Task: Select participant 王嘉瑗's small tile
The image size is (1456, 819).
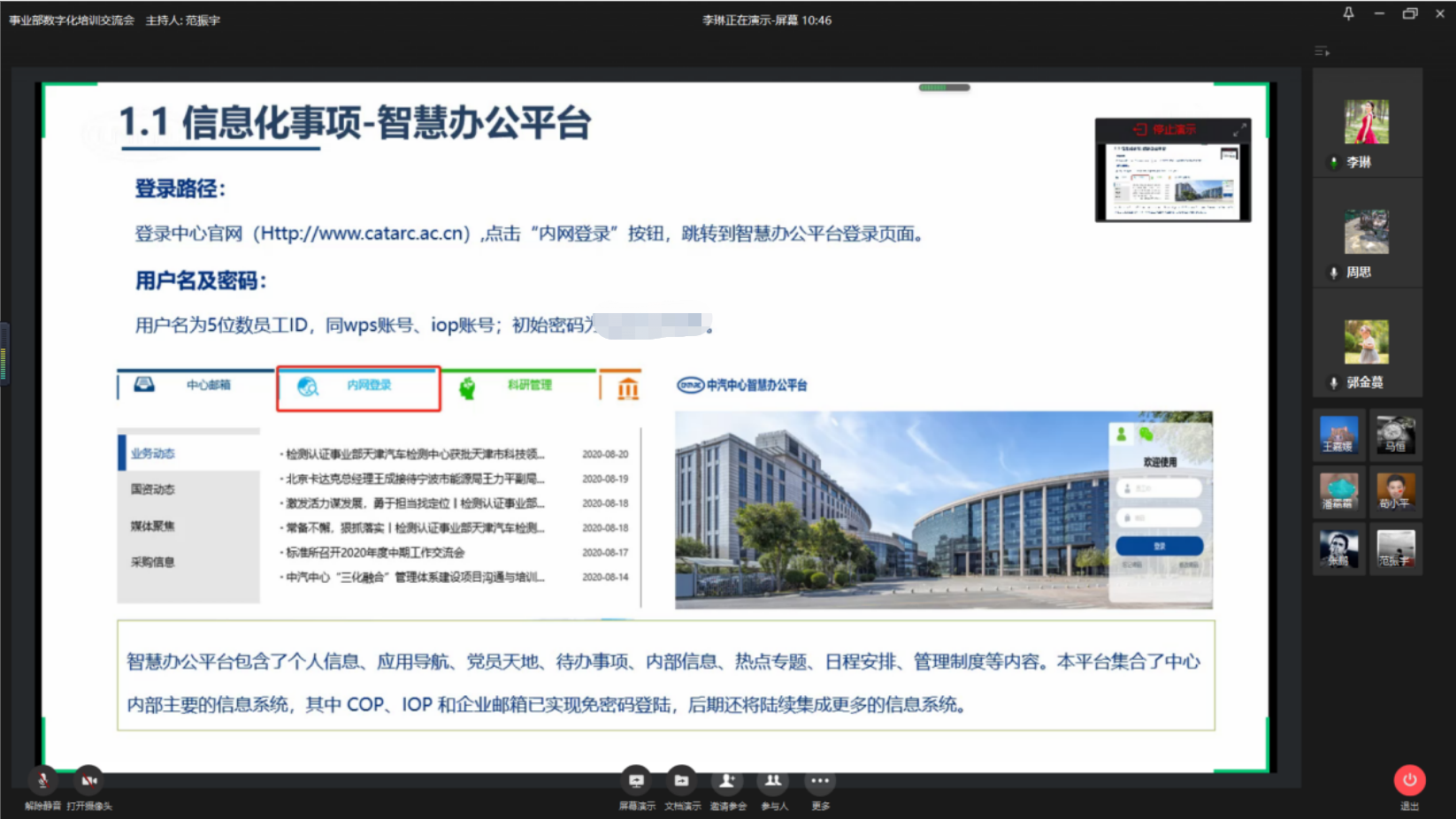Action: [1338, 434]
